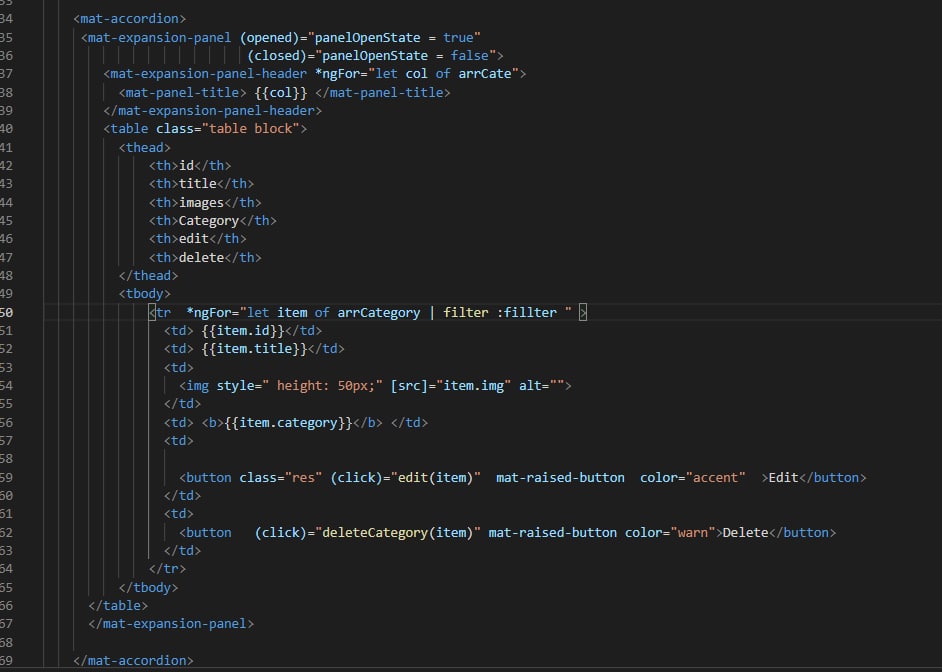Click the {{item.title}} interpolation
This screenshot has width=942, height=672.
click(254, 348)
